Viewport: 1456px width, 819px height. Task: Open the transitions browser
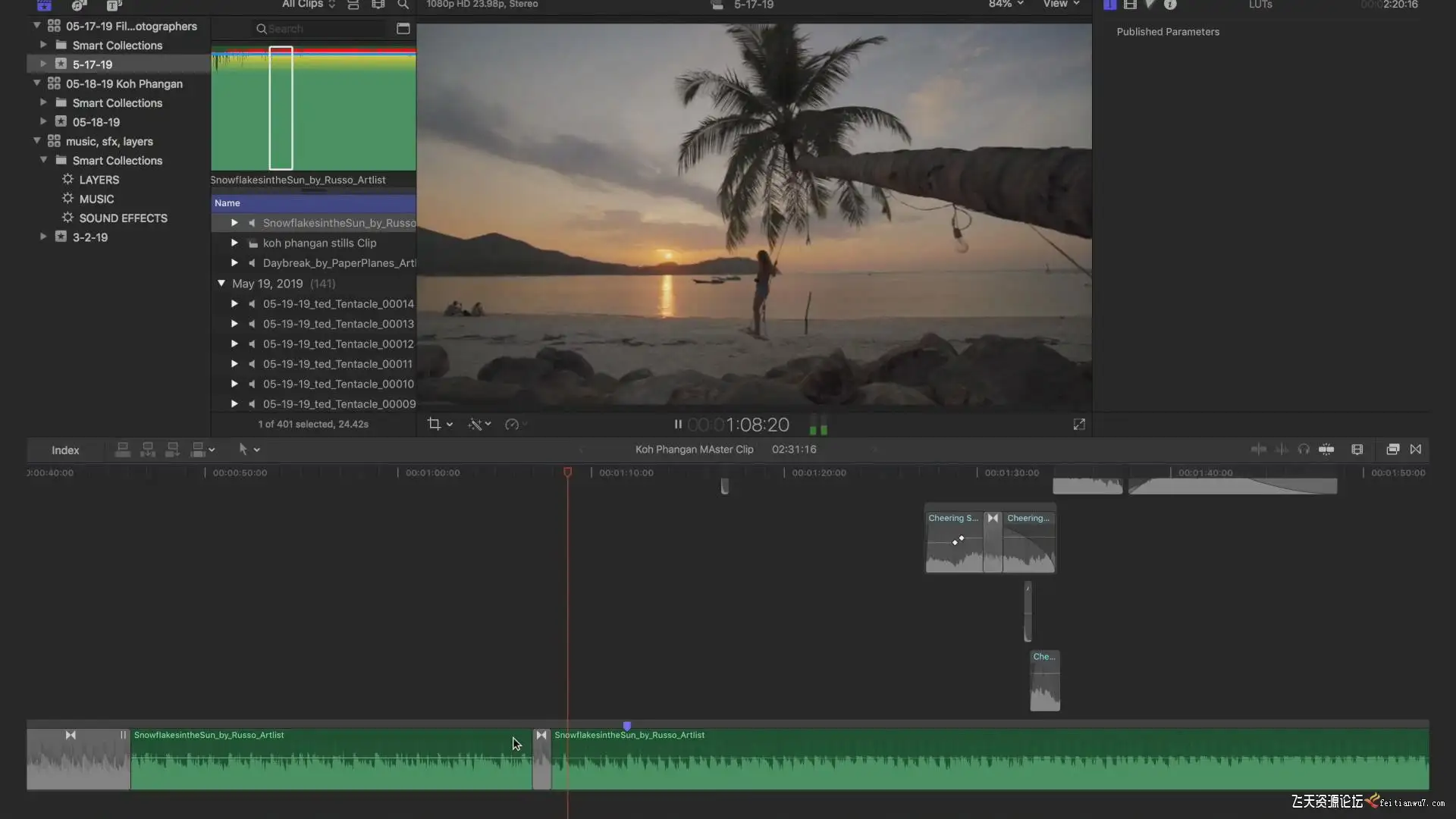click(1416, 450)
